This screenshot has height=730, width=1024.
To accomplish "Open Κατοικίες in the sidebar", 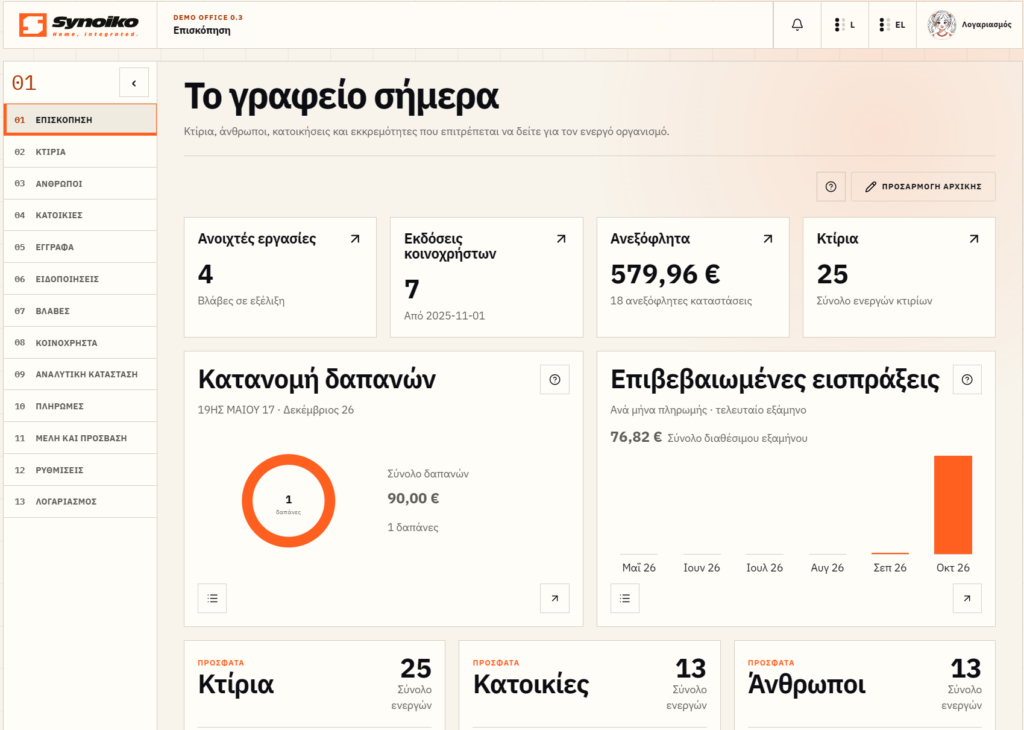I will coord(80,215).
